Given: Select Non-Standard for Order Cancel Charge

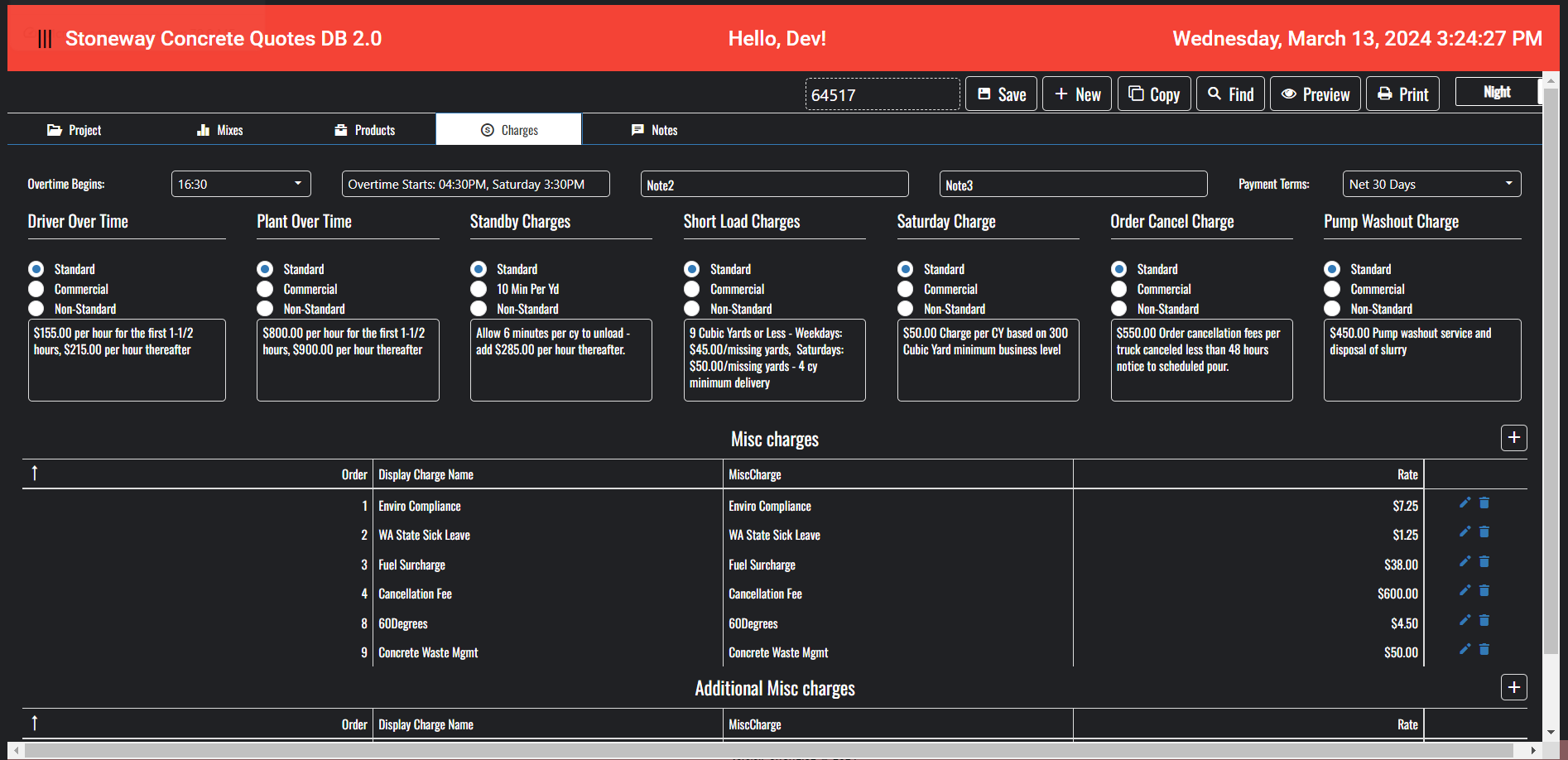Looking at the screenshot, I should [x=1119, y=309].
